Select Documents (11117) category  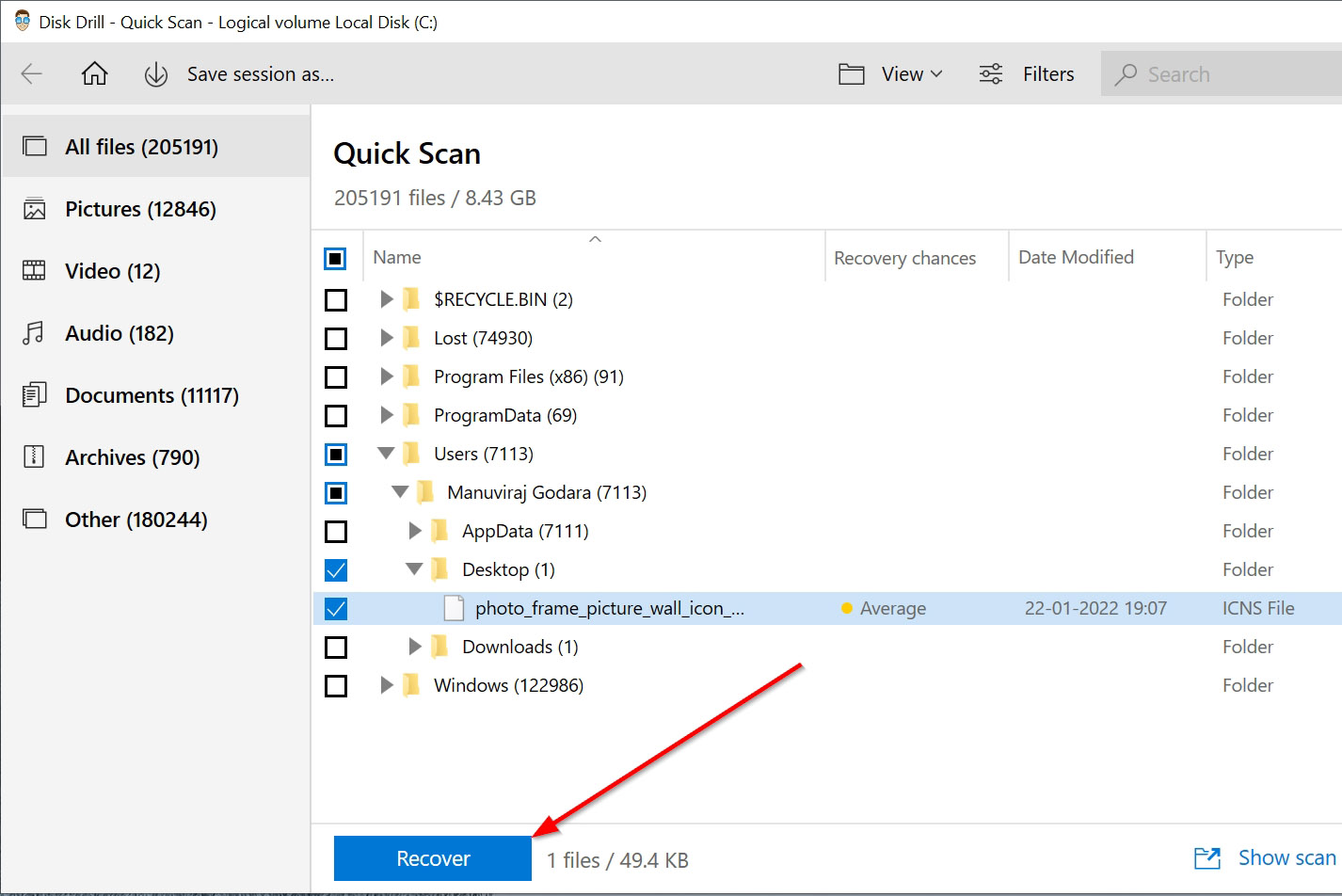coord(156,395)
